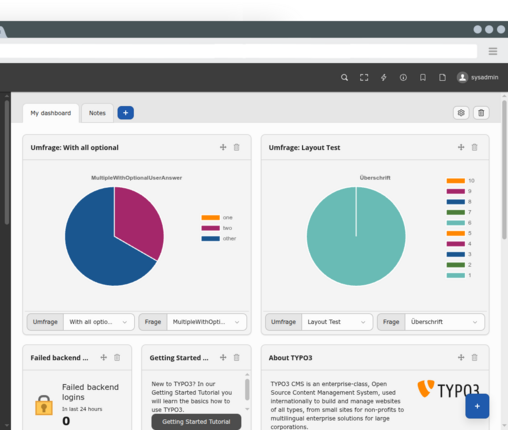Open the flush cache lightning icon
Image resolution: width=508 pixels, height=430 pixels.
[384, 77]
